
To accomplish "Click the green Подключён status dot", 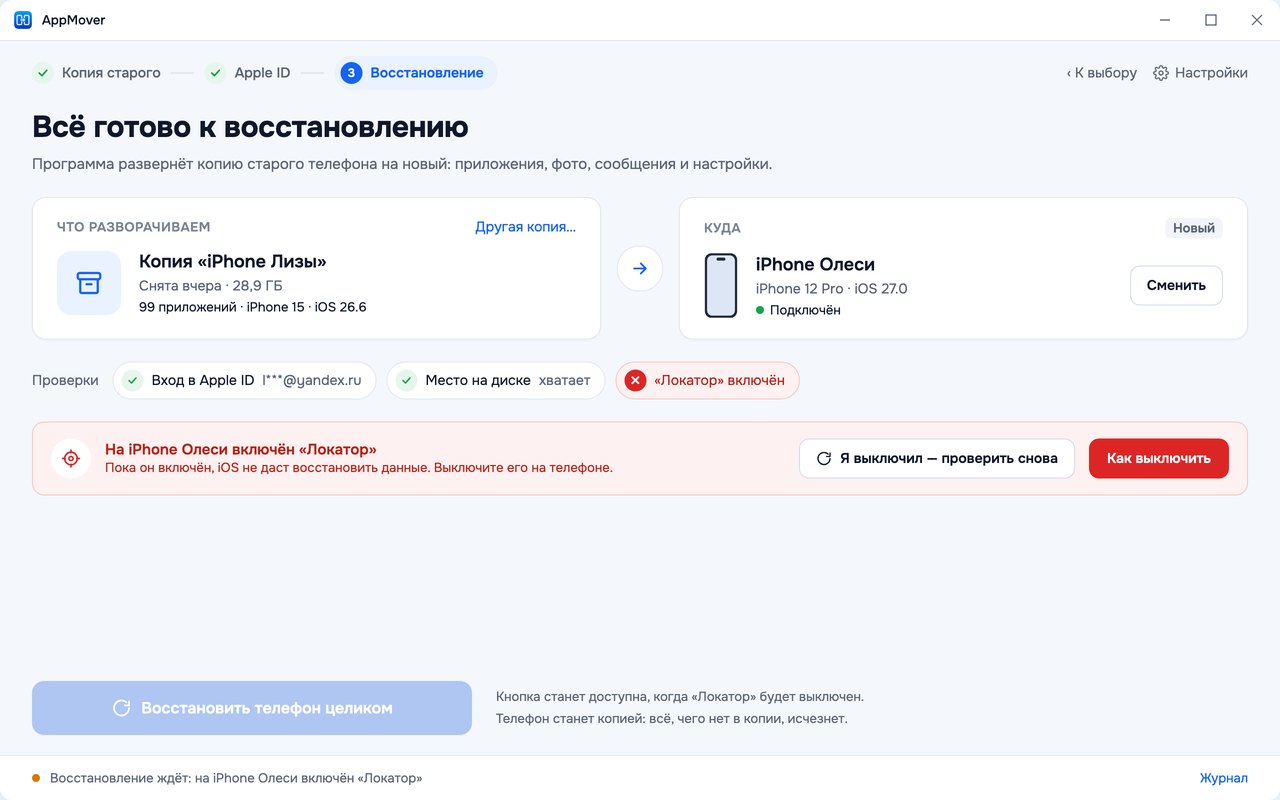I will (x=760, y=310).
